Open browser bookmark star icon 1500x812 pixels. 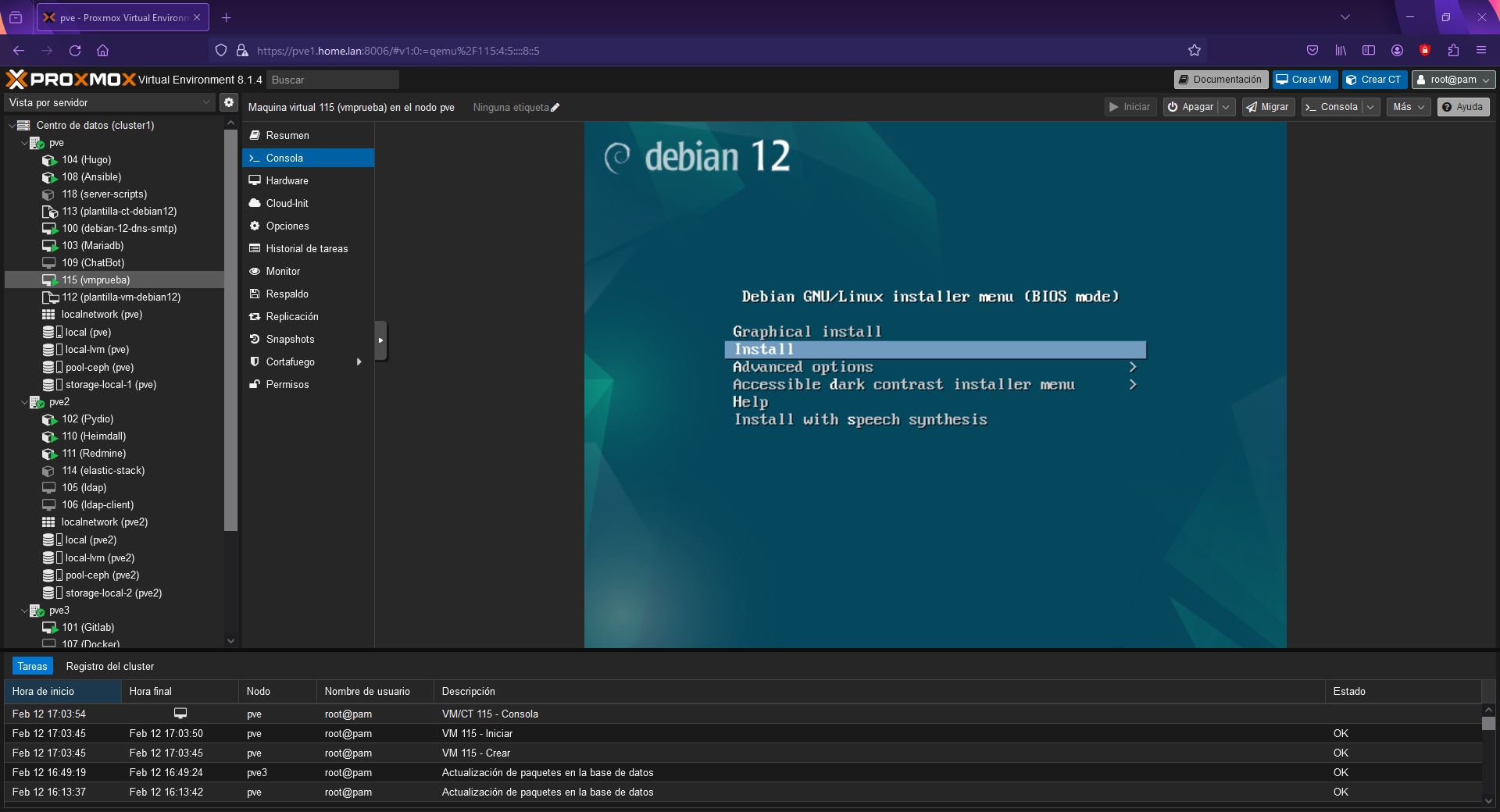pos(1194,51)
